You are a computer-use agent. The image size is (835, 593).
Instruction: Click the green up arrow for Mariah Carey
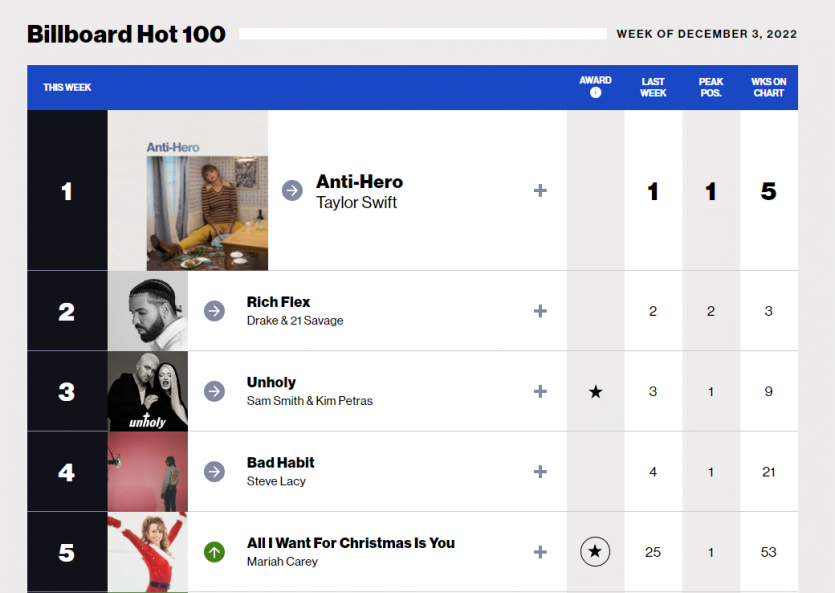click(x=214, y=552)
